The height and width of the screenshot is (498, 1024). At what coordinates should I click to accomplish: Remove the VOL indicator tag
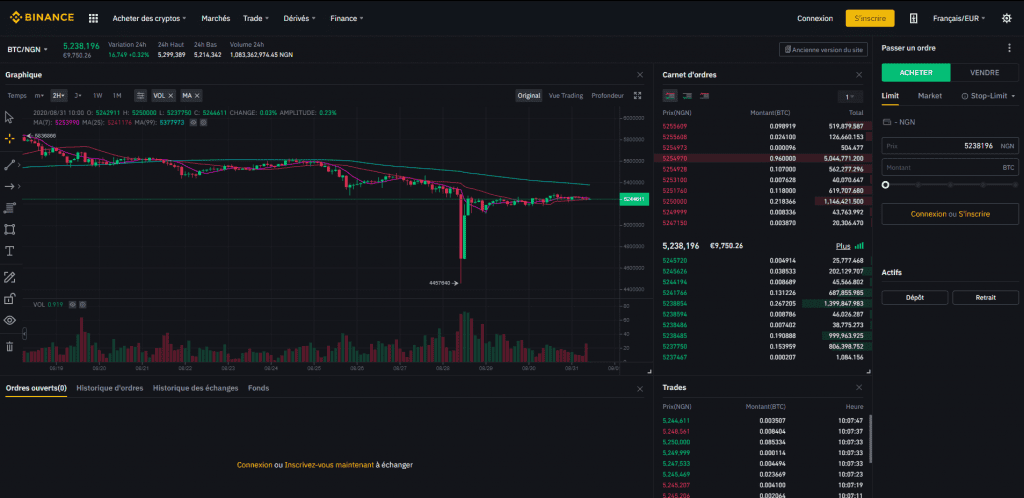170,95
